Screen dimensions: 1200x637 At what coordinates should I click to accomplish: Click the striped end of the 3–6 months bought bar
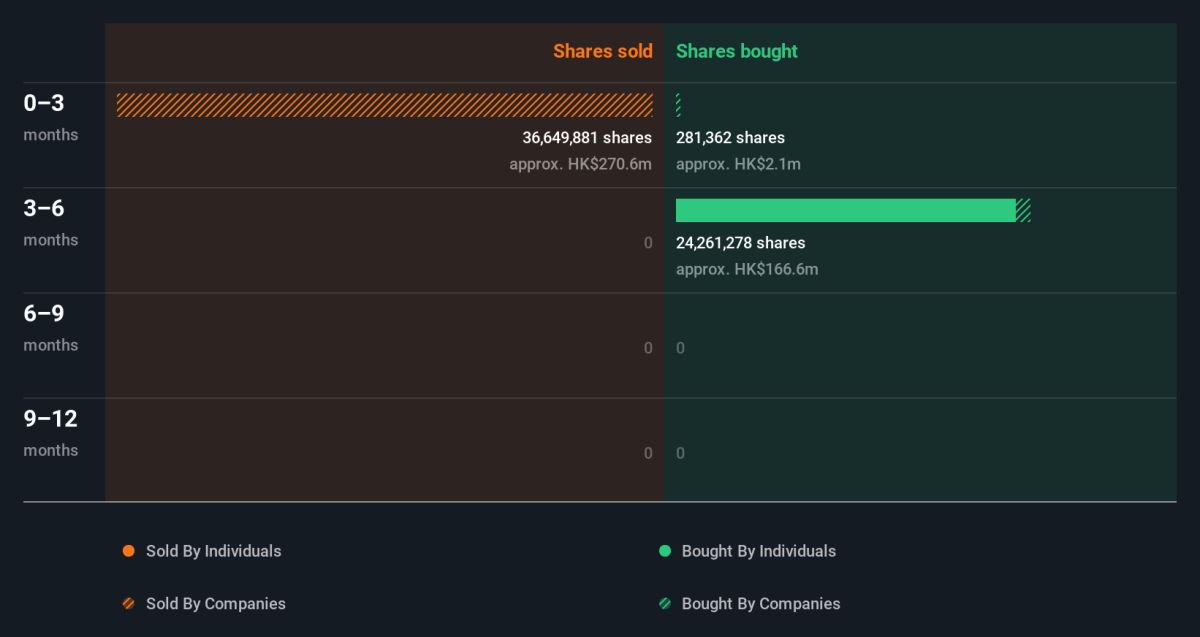tap(1023, 210)
